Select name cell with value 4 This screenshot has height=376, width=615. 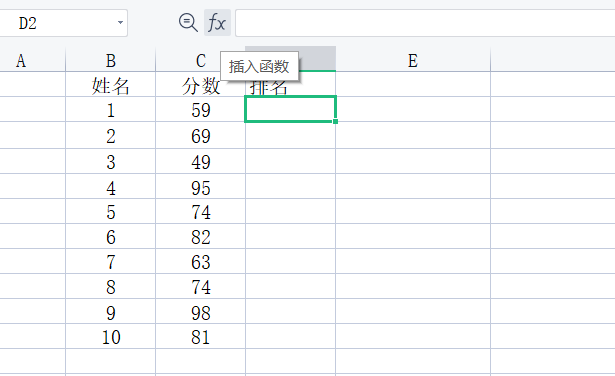point(111,186)
